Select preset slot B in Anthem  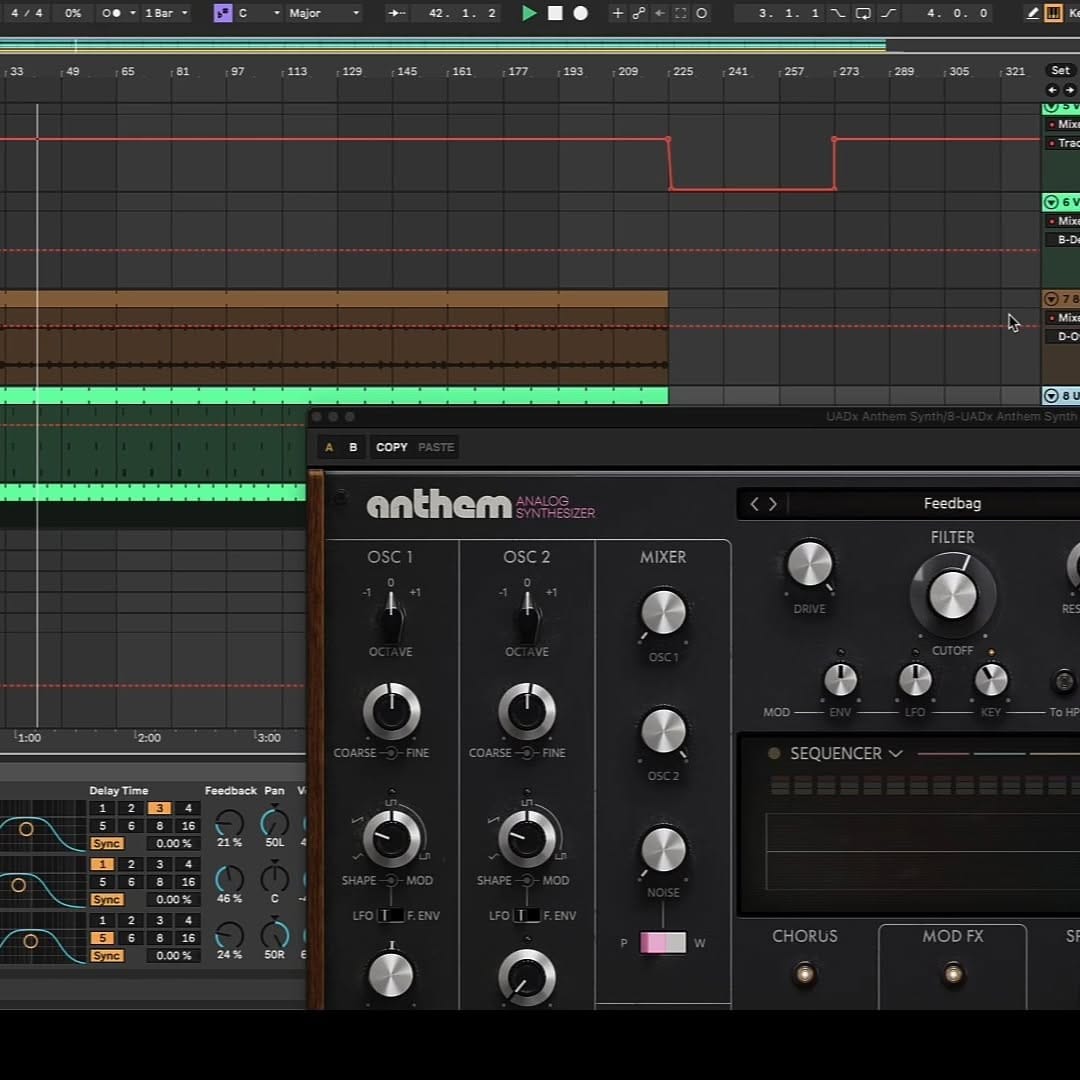[x=353, y=447]
